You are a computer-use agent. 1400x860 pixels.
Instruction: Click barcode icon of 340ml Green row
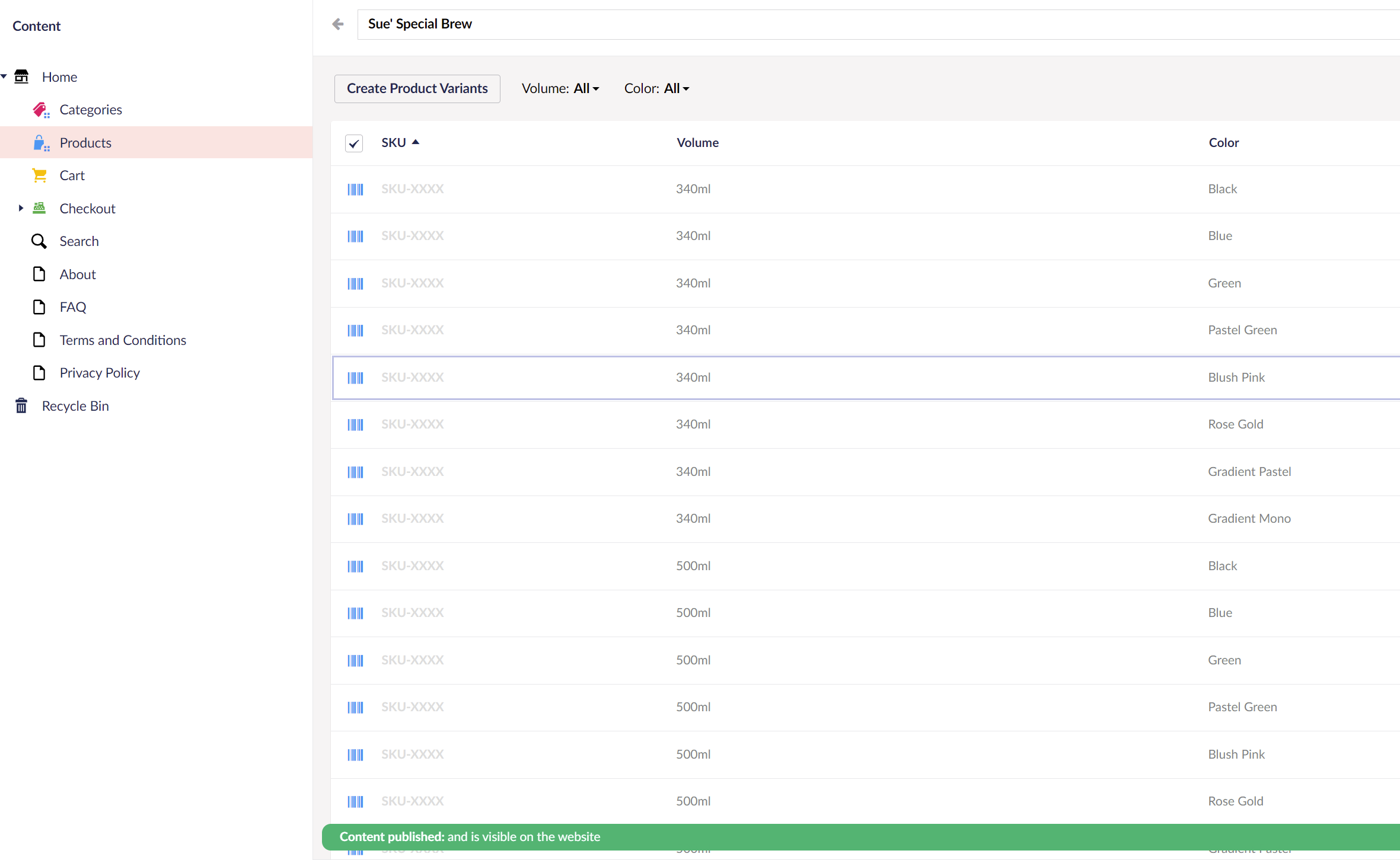pos(355,283)
